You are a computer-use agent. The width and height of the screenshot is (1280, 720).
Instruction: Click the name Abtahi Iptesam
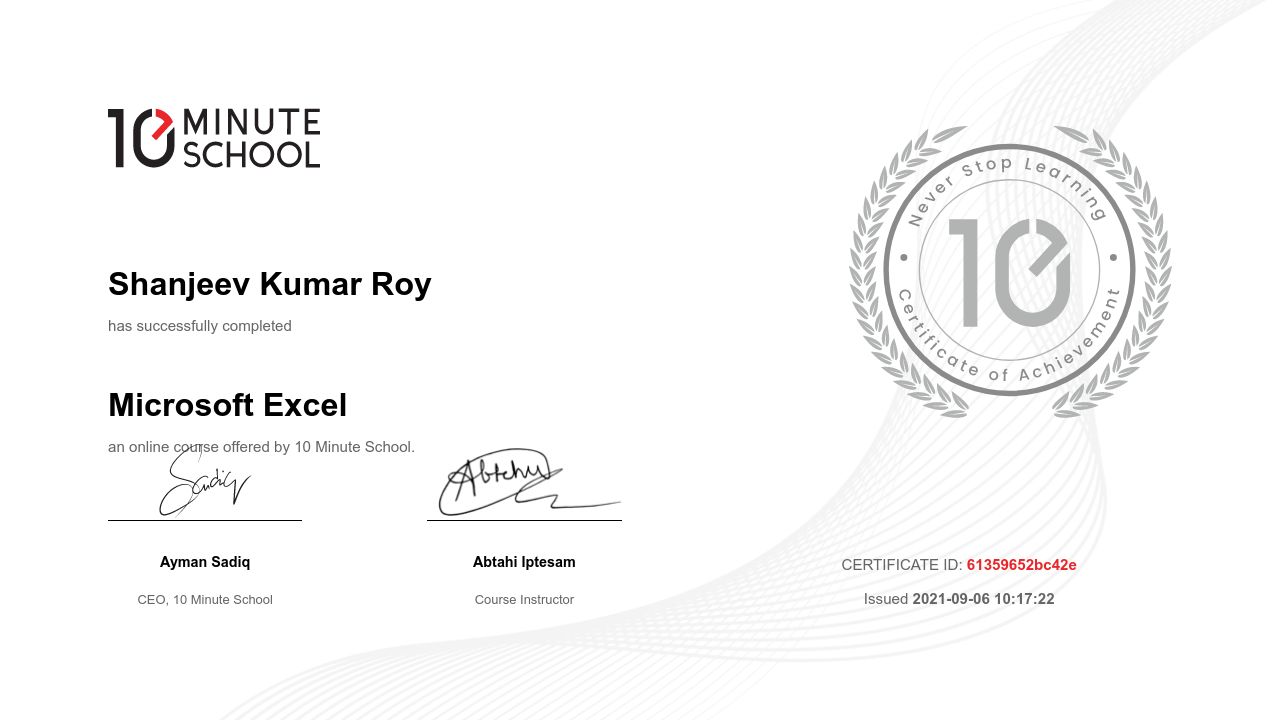coord(524,562)
